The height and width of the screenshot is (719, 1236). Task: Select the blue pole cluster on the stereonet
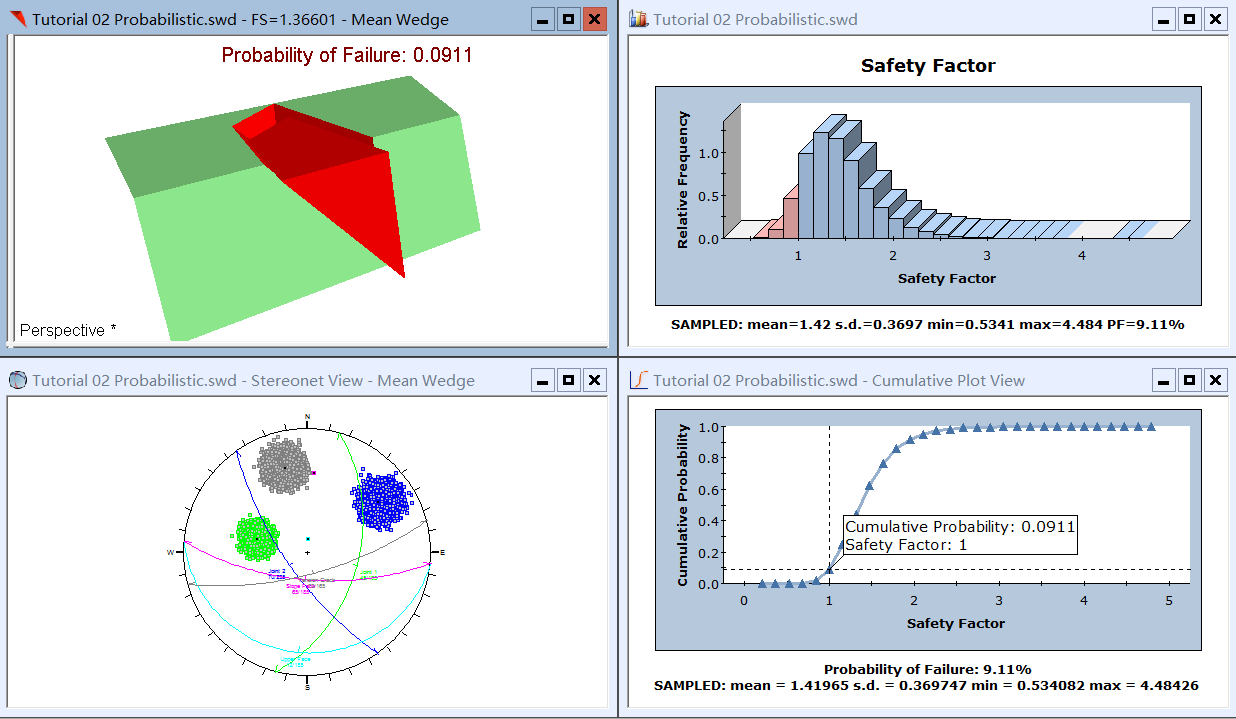381,499
